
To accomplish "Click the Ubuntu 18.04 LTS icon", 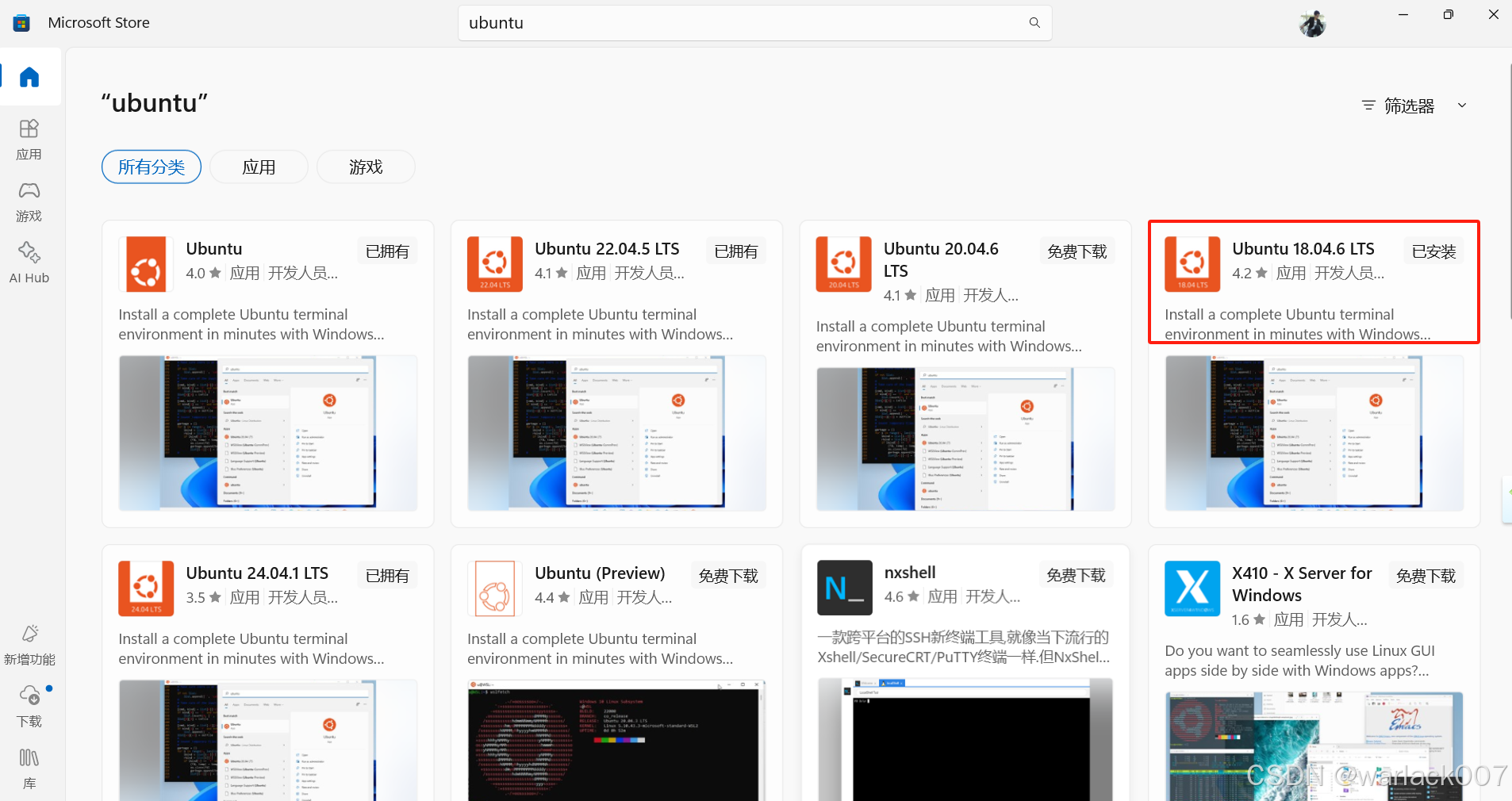I will point(1192,264).
